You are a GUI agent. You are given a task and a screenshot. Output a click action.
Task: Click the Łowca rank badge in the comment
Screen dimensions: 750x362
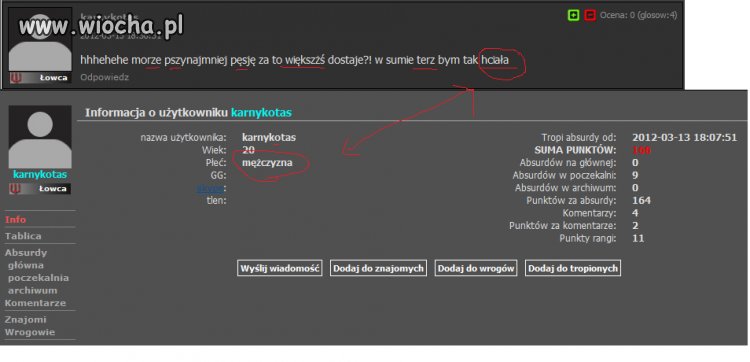point(40,78)
